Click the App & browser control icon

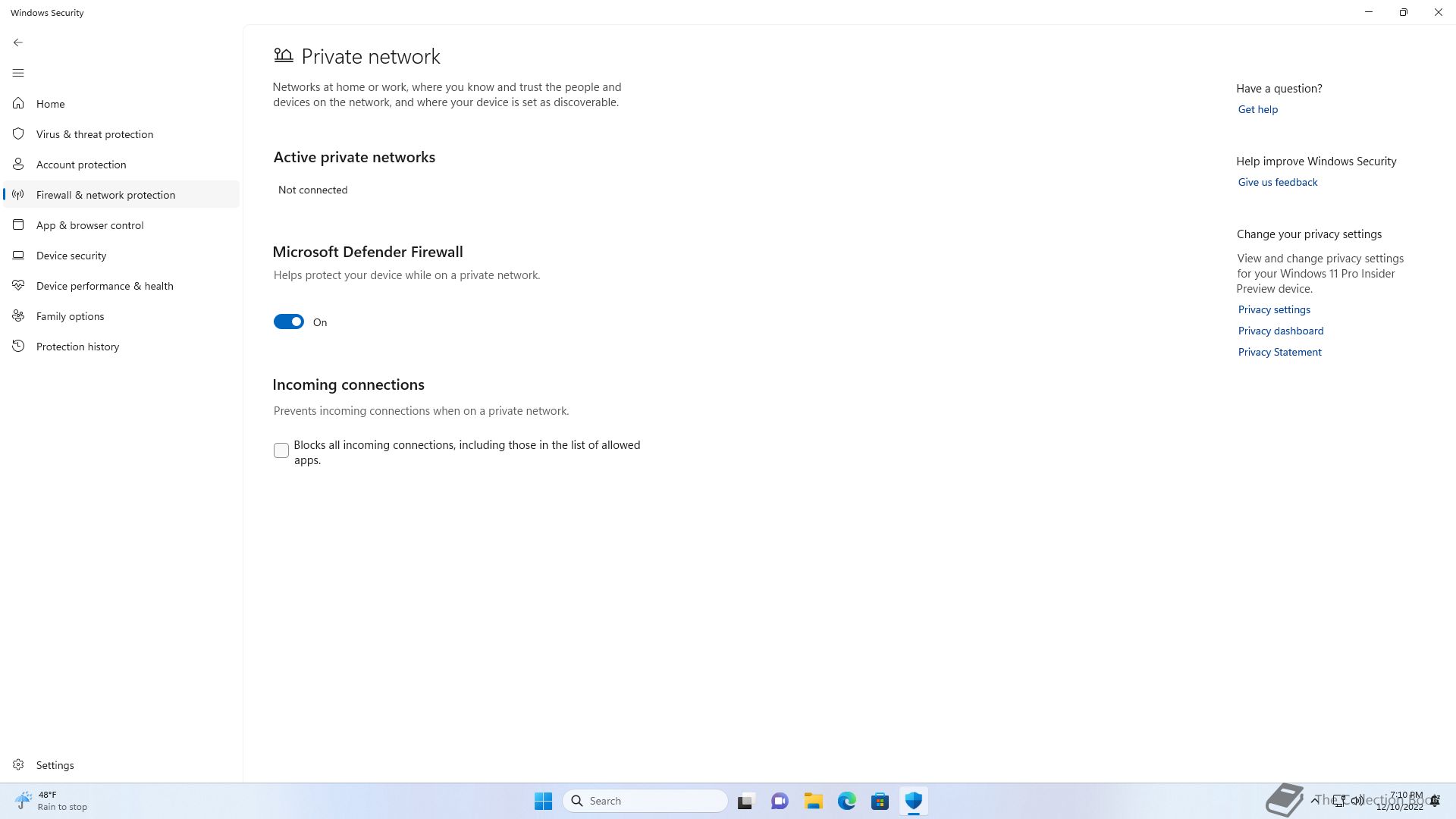(x=18, y=225)
